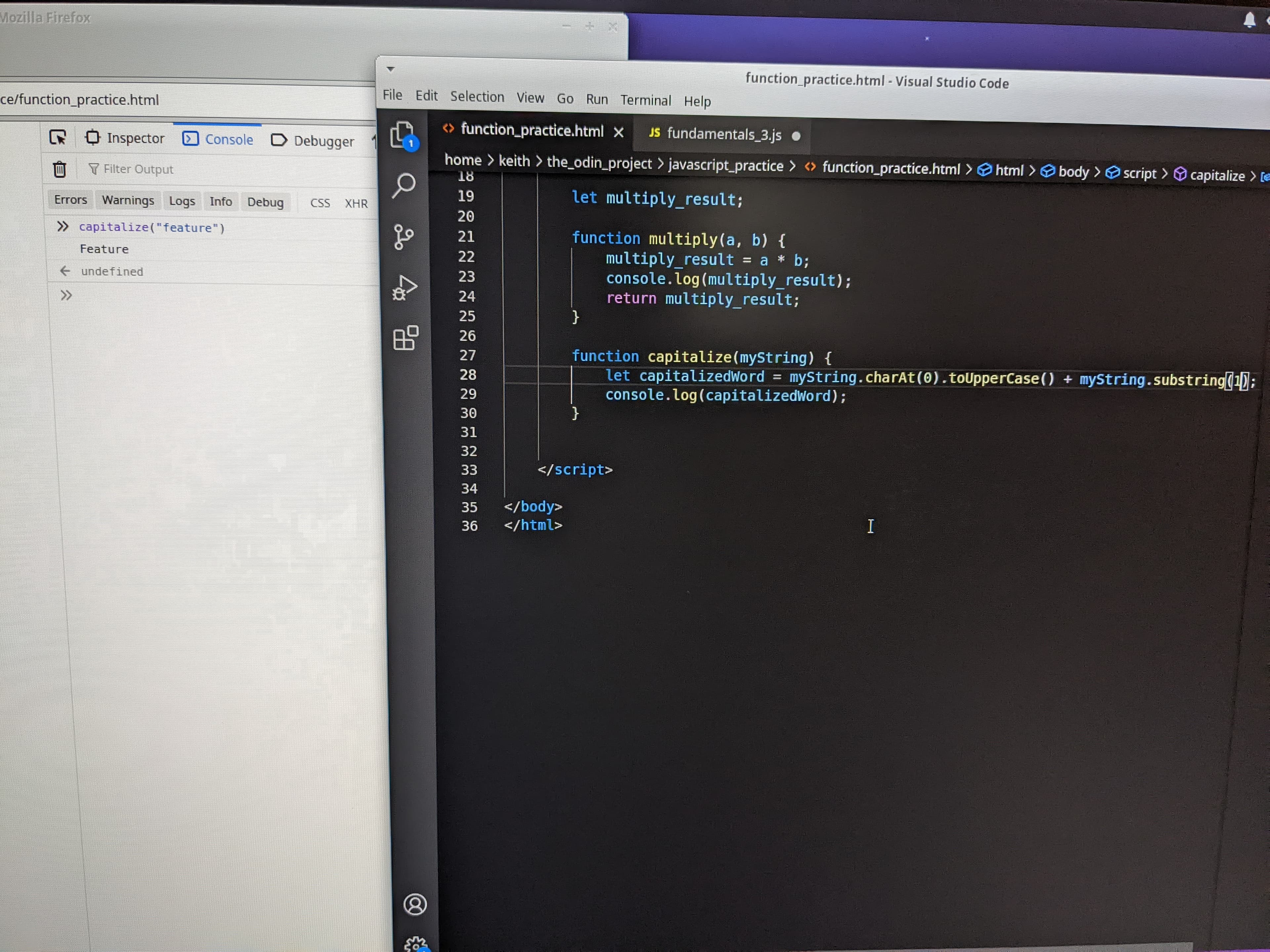This screenshot has height=952, width=1270.
Task: Open the Terminal menu
Action: point(645,100)
